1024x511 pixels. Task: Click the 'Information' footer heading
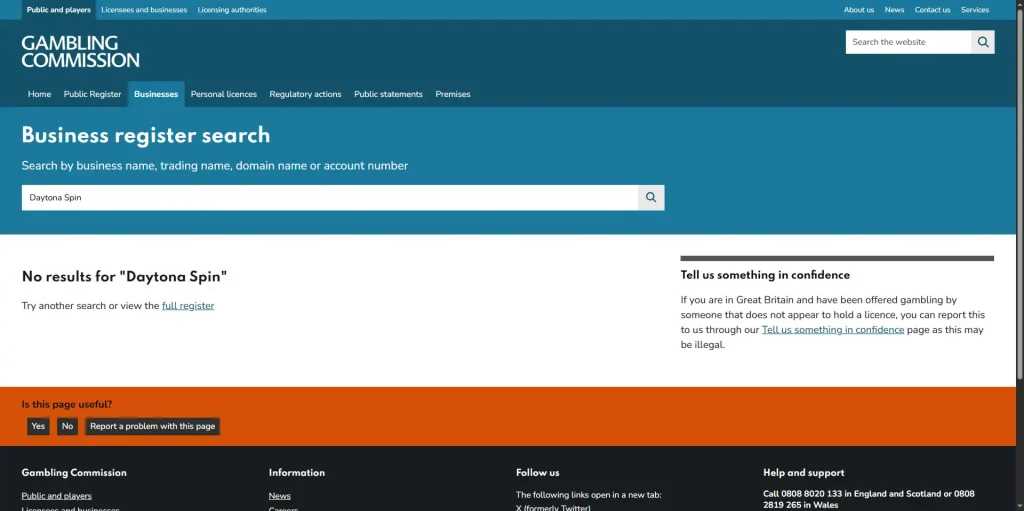(x=296, y=472)
